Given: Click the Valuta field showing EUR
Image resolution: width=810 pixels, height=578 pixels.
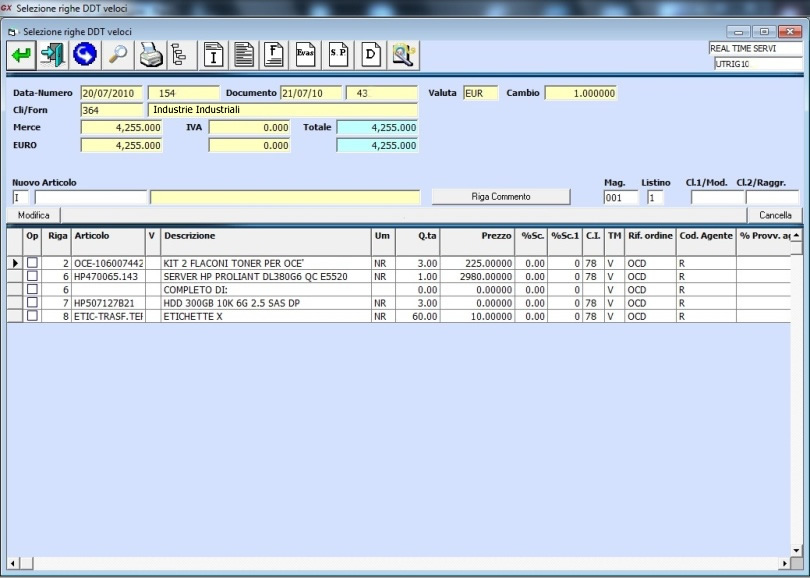Looking at the screenshot, I should click(x=480, y=93).
